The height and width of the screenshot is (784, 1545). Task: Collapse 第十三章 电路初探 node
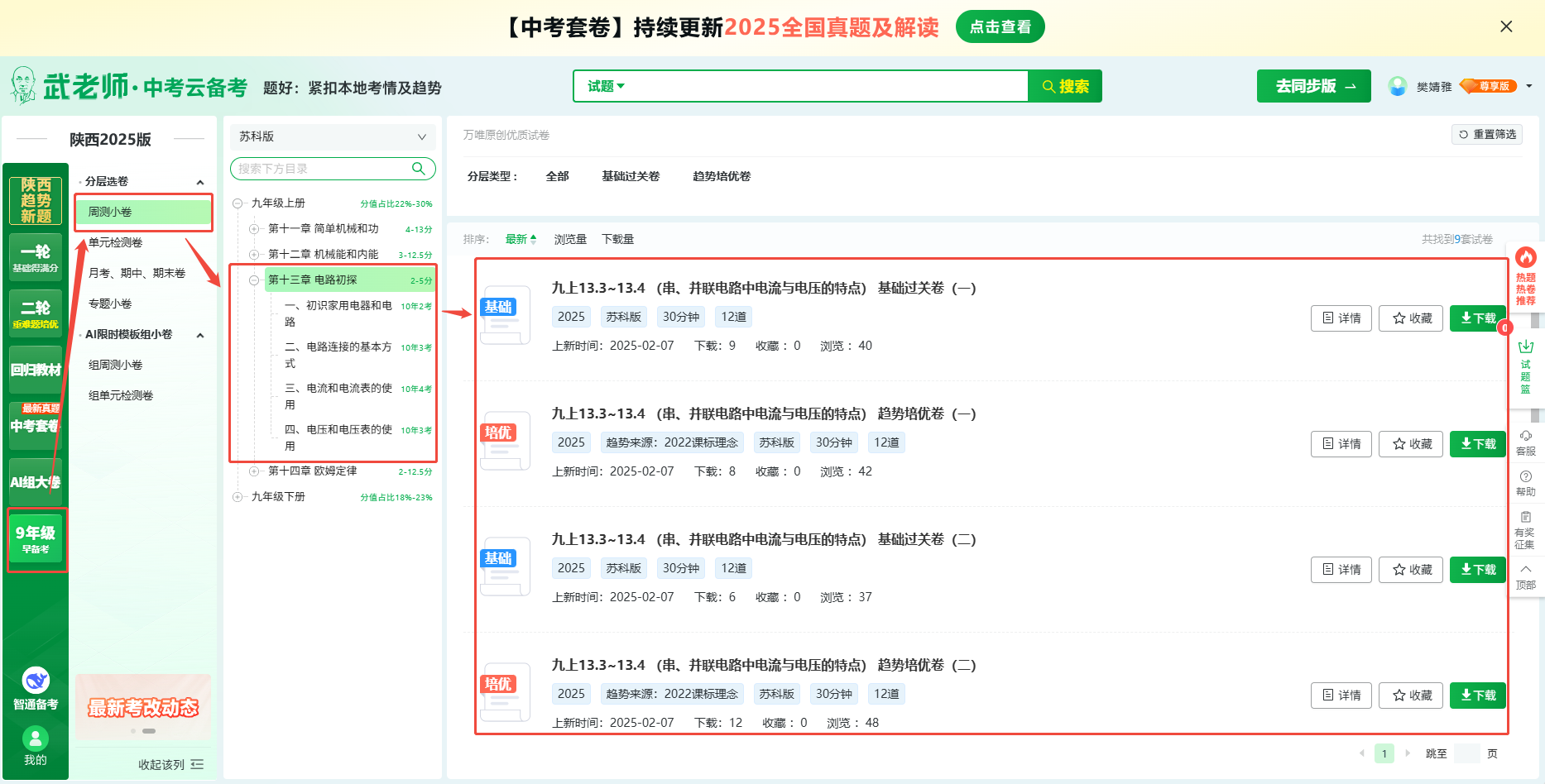pos(255,280)
